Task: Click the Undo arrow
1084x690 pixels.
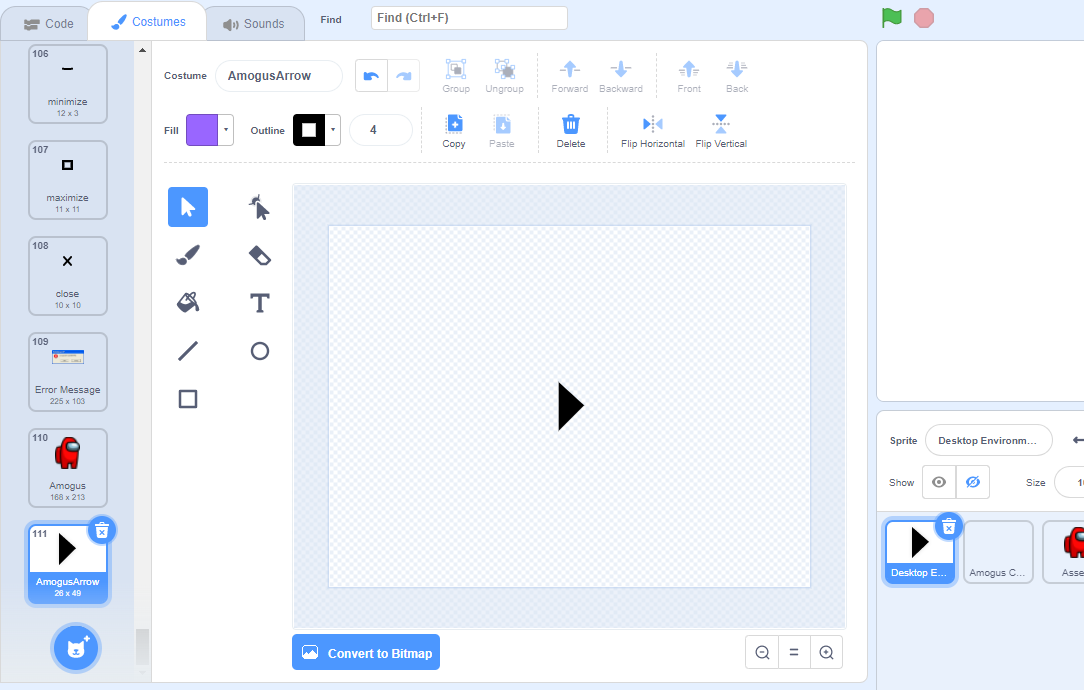Action: (x=371, y=76)
